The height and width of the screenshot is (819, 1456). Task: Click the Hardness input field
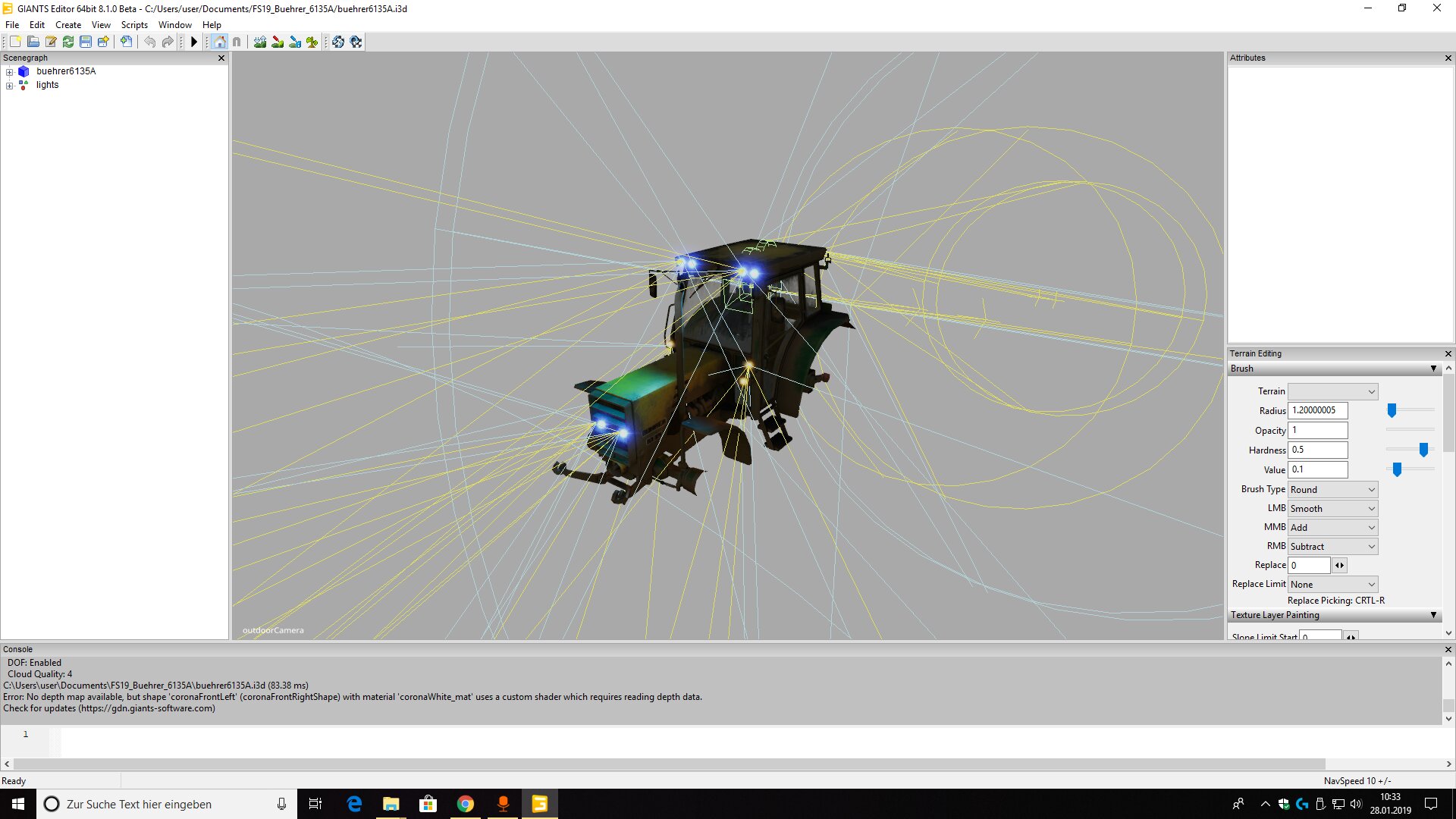click(1317, 450)
